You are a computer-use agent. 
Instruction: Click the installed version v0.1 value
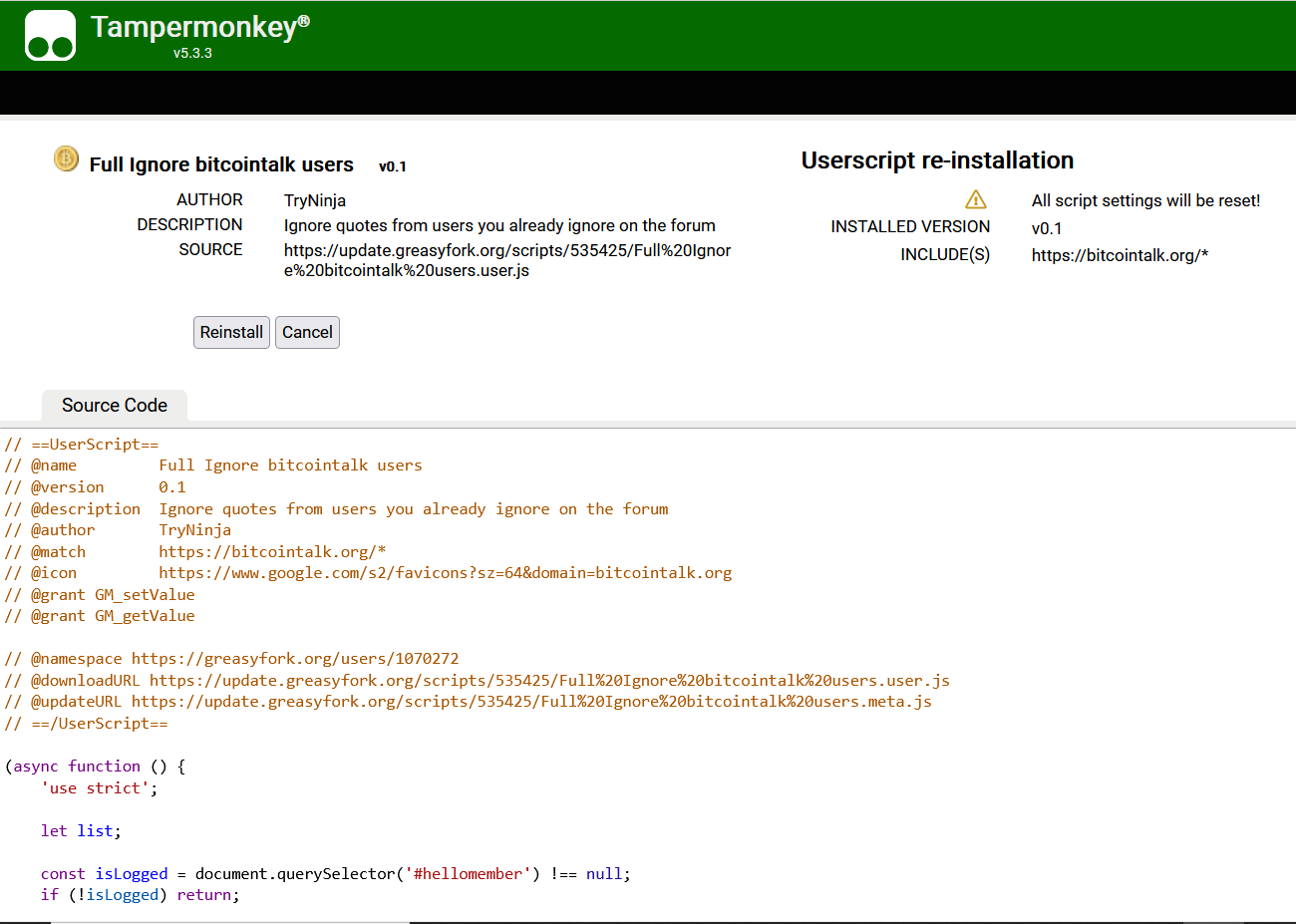click(1047, 228)
